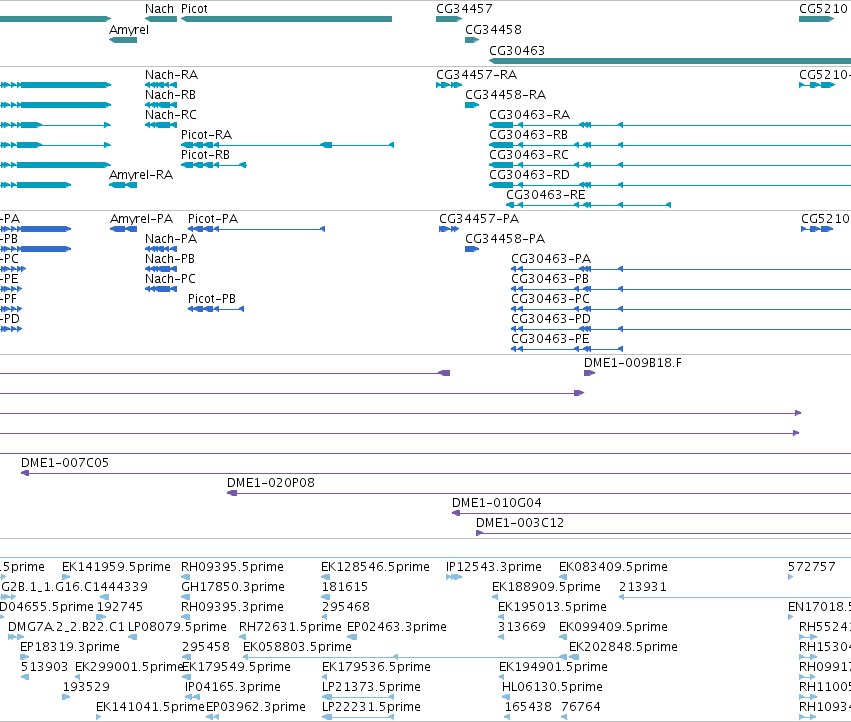Select feature 181615
This screenshot has height=722, width=851.
(x=345, y=587)
